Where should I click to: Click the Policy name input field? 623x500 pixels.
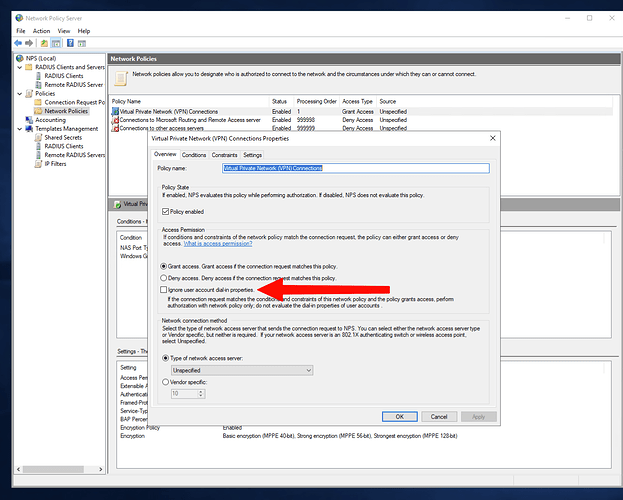point(356,168)
